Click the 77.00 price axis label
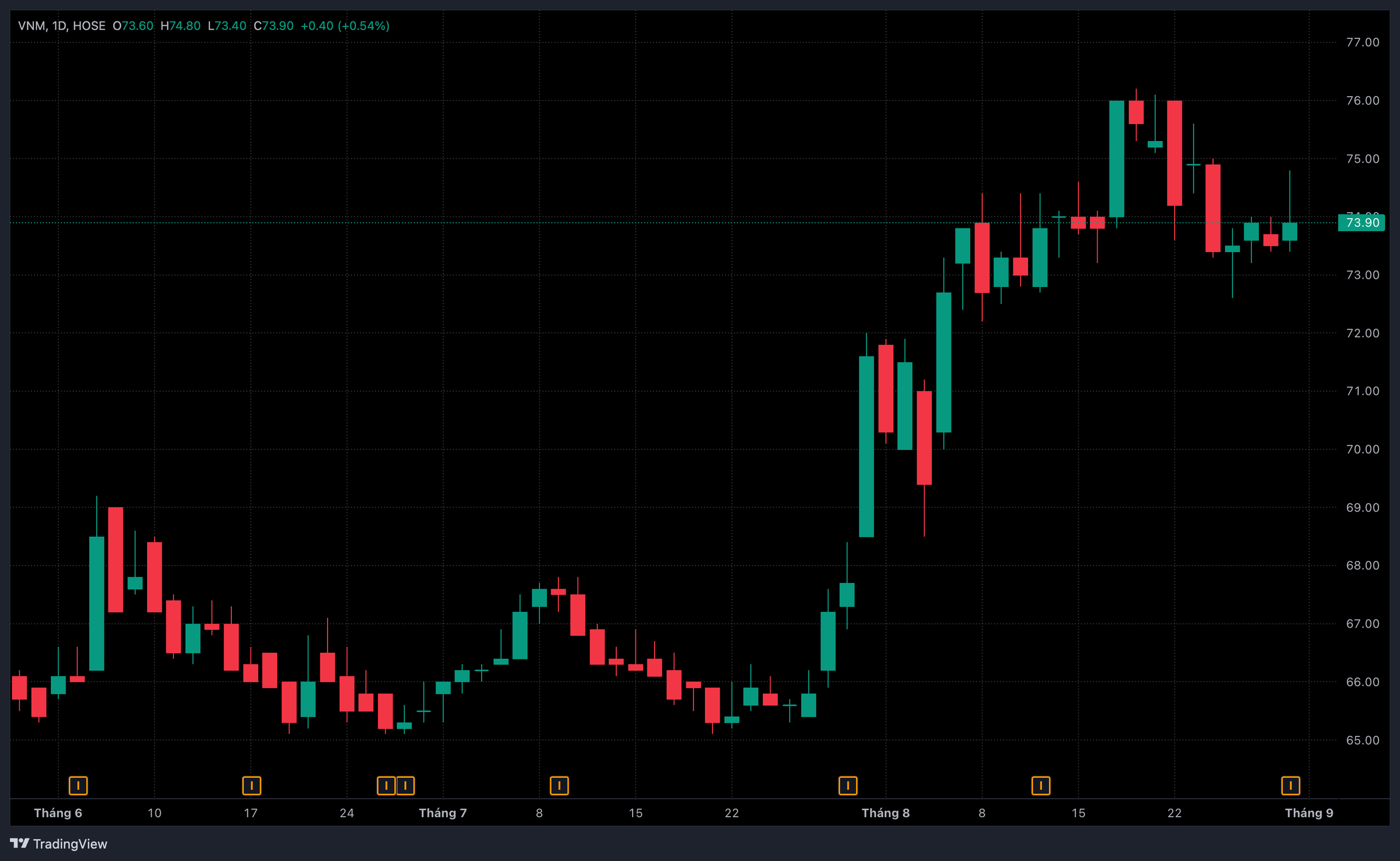This screenshot has width=1400, height=861. 1362,42
